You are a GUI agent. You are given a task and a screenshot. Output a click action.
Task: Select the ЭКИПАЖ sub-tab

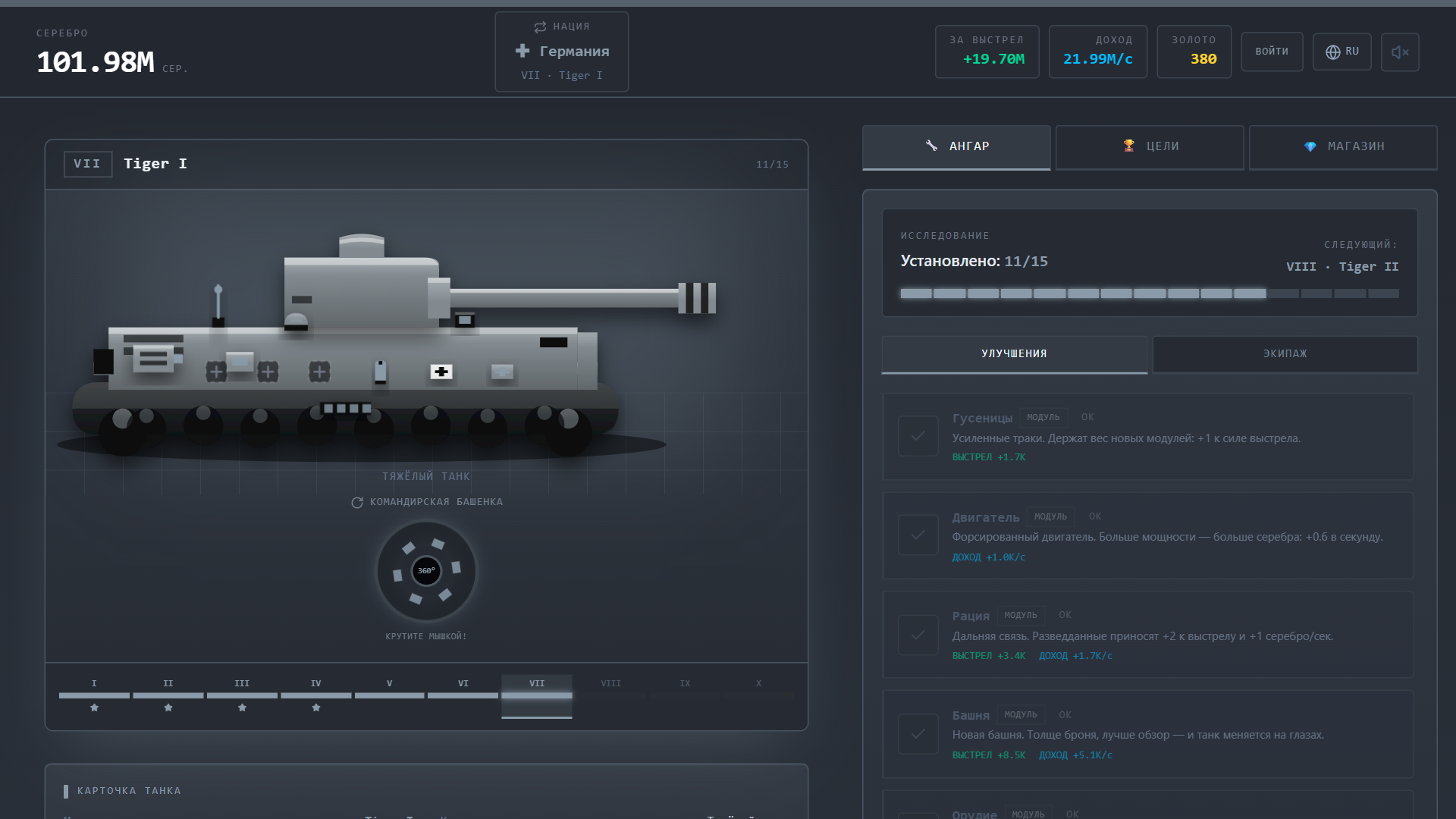(1285, 354)
